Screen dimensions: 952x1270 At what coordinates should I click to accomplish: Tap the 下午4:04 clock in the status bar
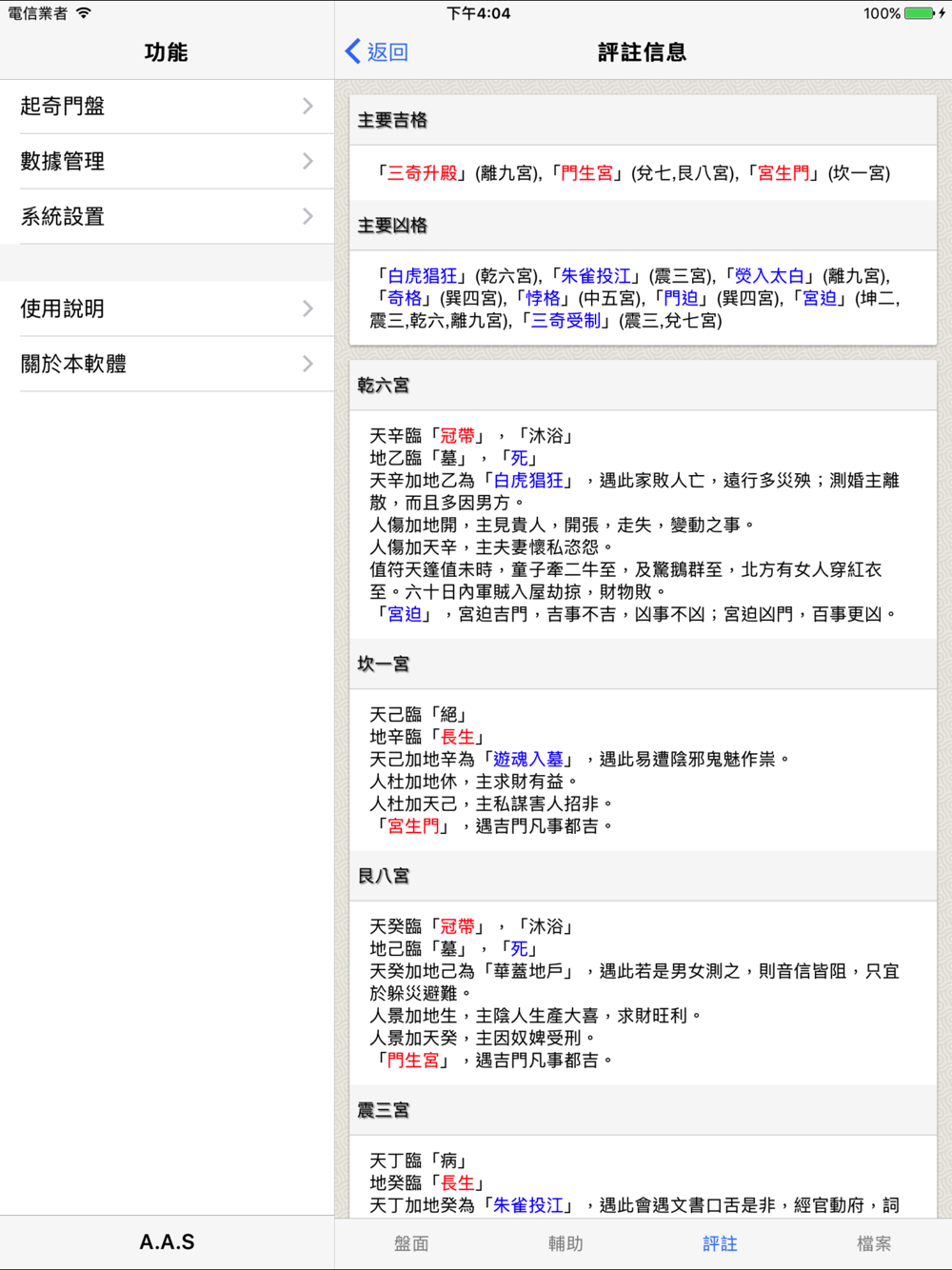479,13
